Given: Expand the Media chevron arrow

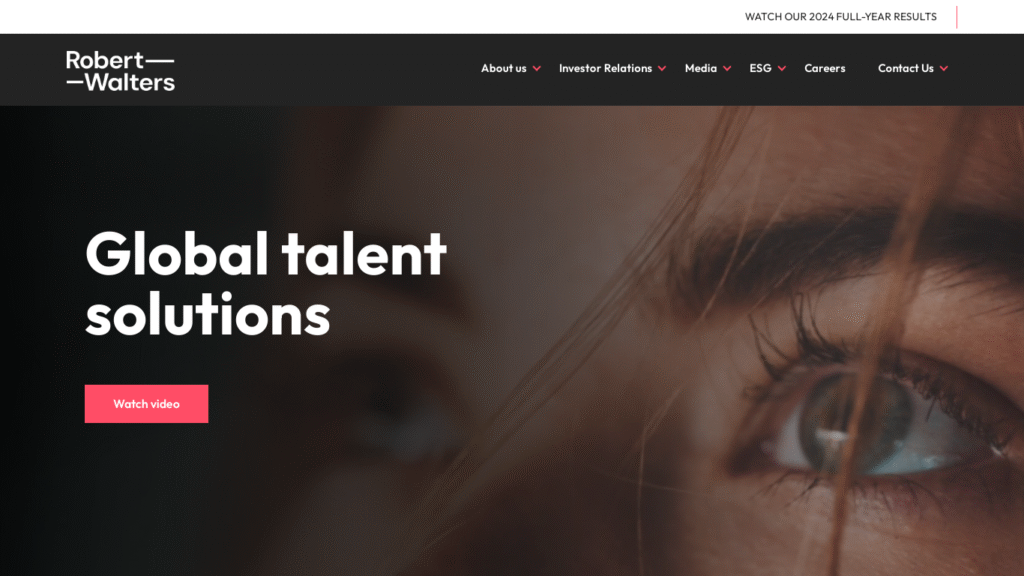Looking at the screenshot, I should pyautogui.click(x=727, y=69).
